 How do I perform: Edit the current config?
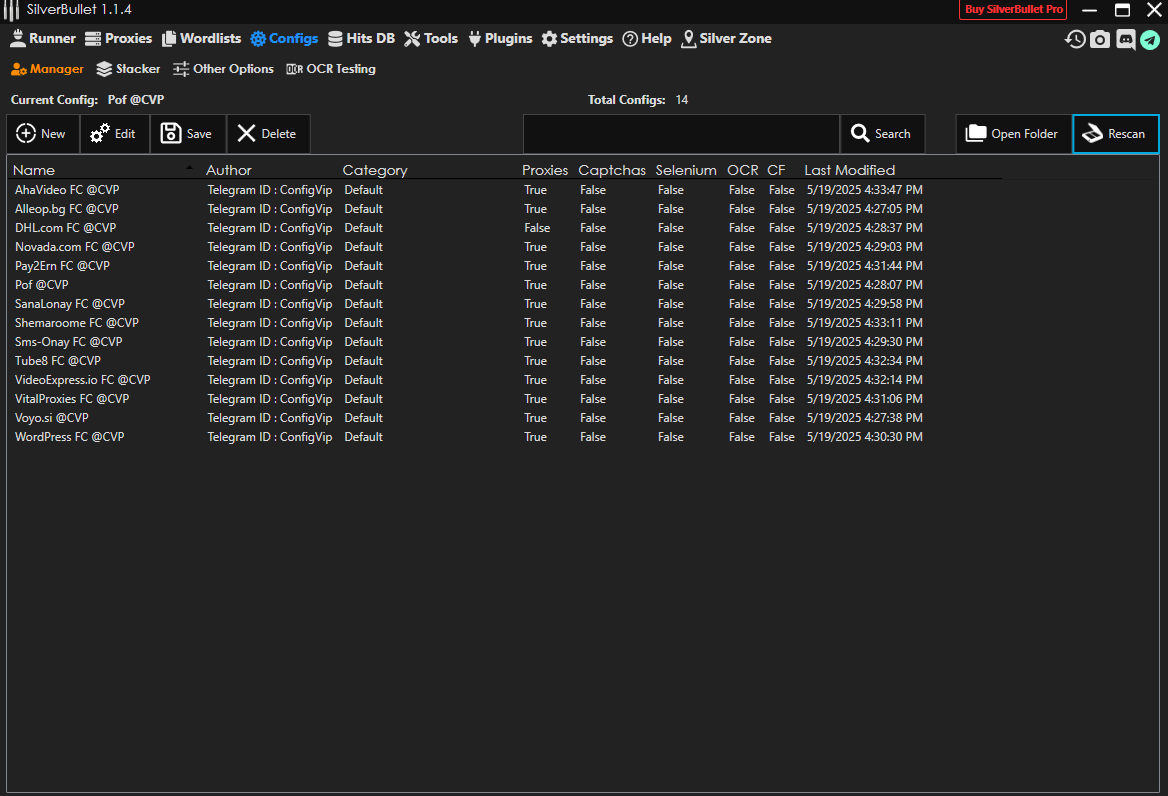[115, 134]
